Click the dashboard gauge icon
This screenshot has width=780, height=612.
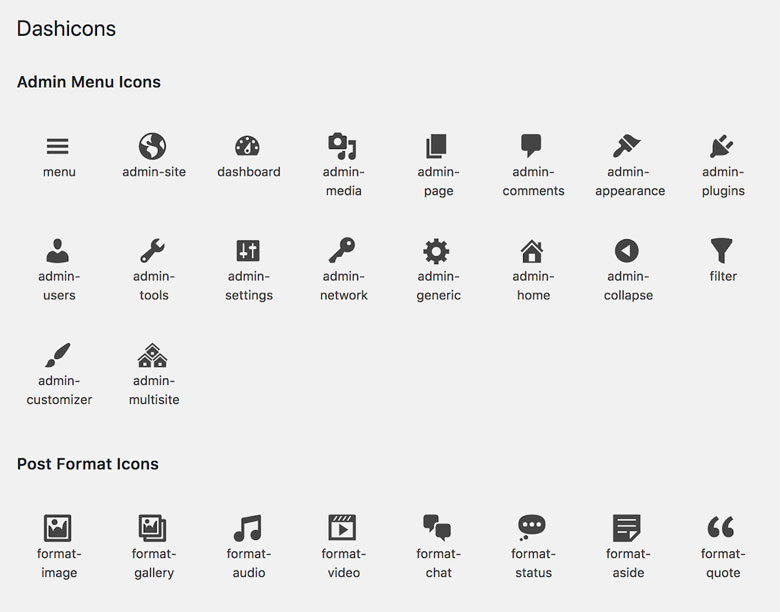point(248,146)
